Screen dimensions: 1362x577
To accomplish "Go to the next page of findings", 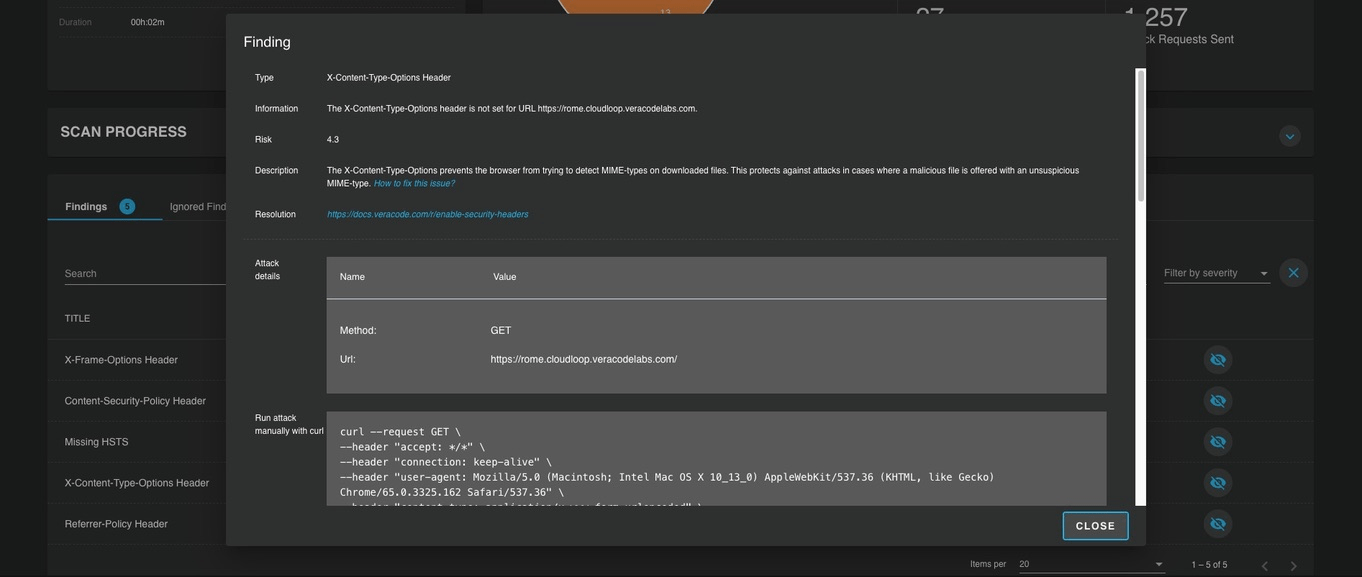I will pos(1292,566).
